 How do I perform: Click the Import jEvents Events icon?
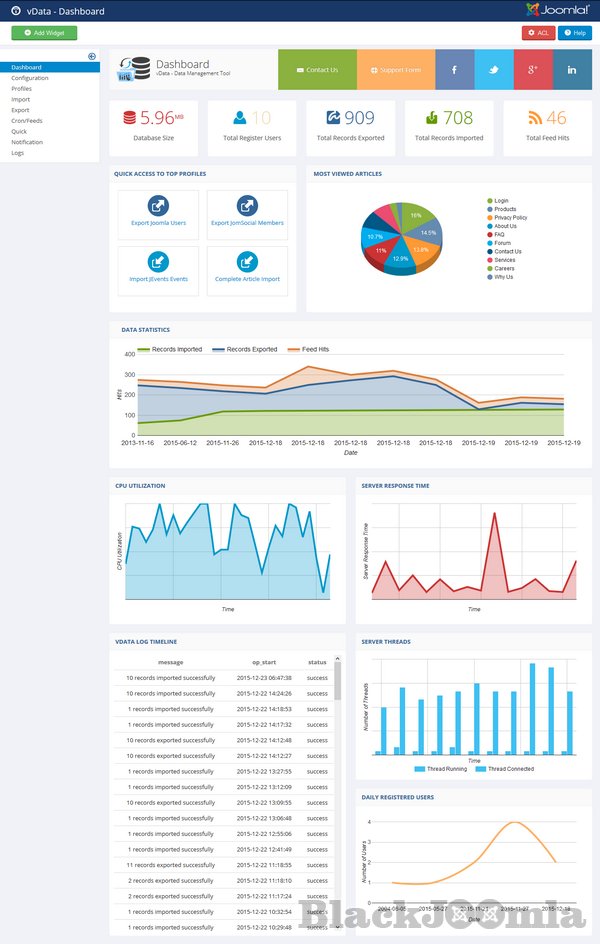[x=158, y=262]
